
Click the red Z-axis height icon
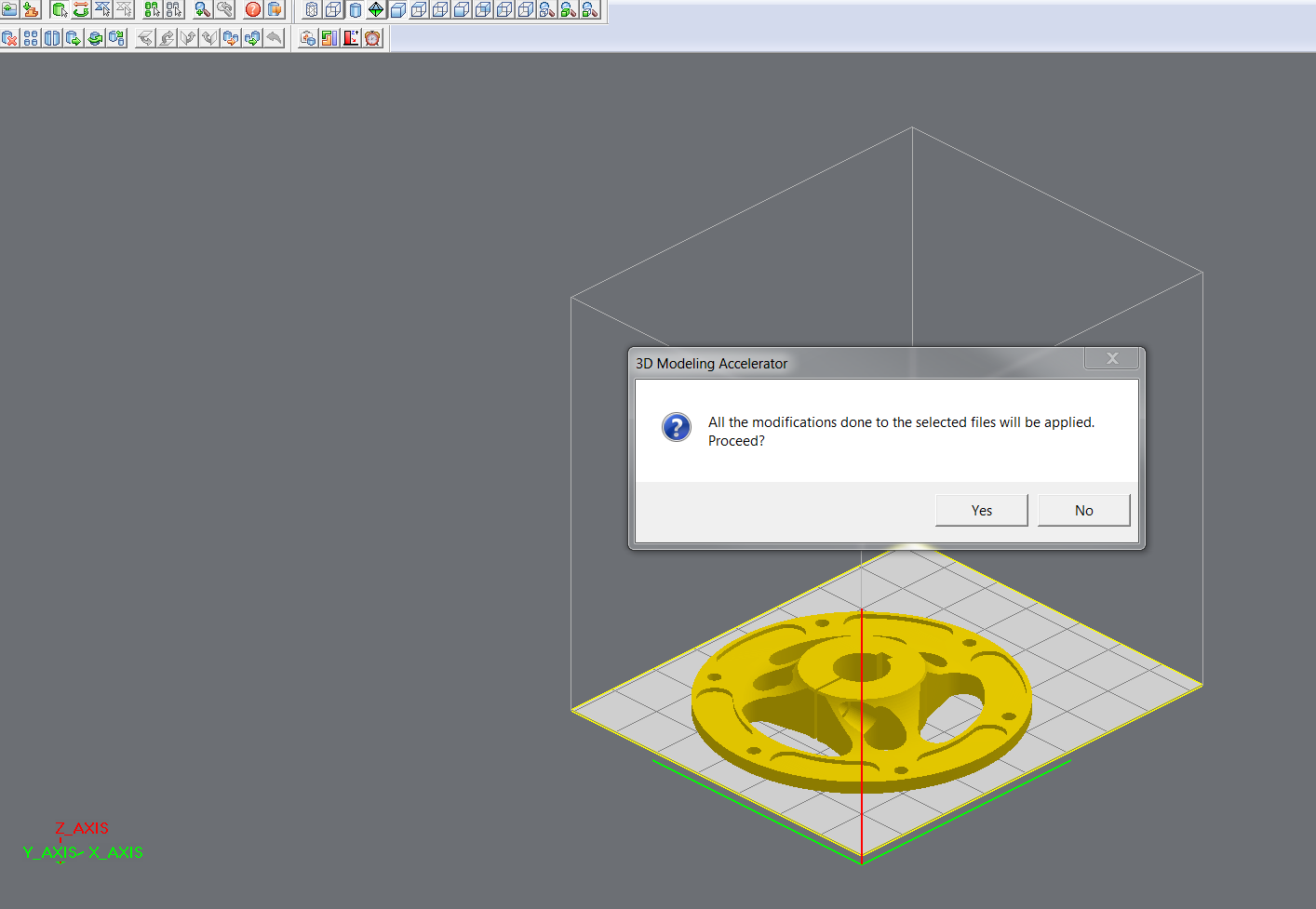[351, 38]
